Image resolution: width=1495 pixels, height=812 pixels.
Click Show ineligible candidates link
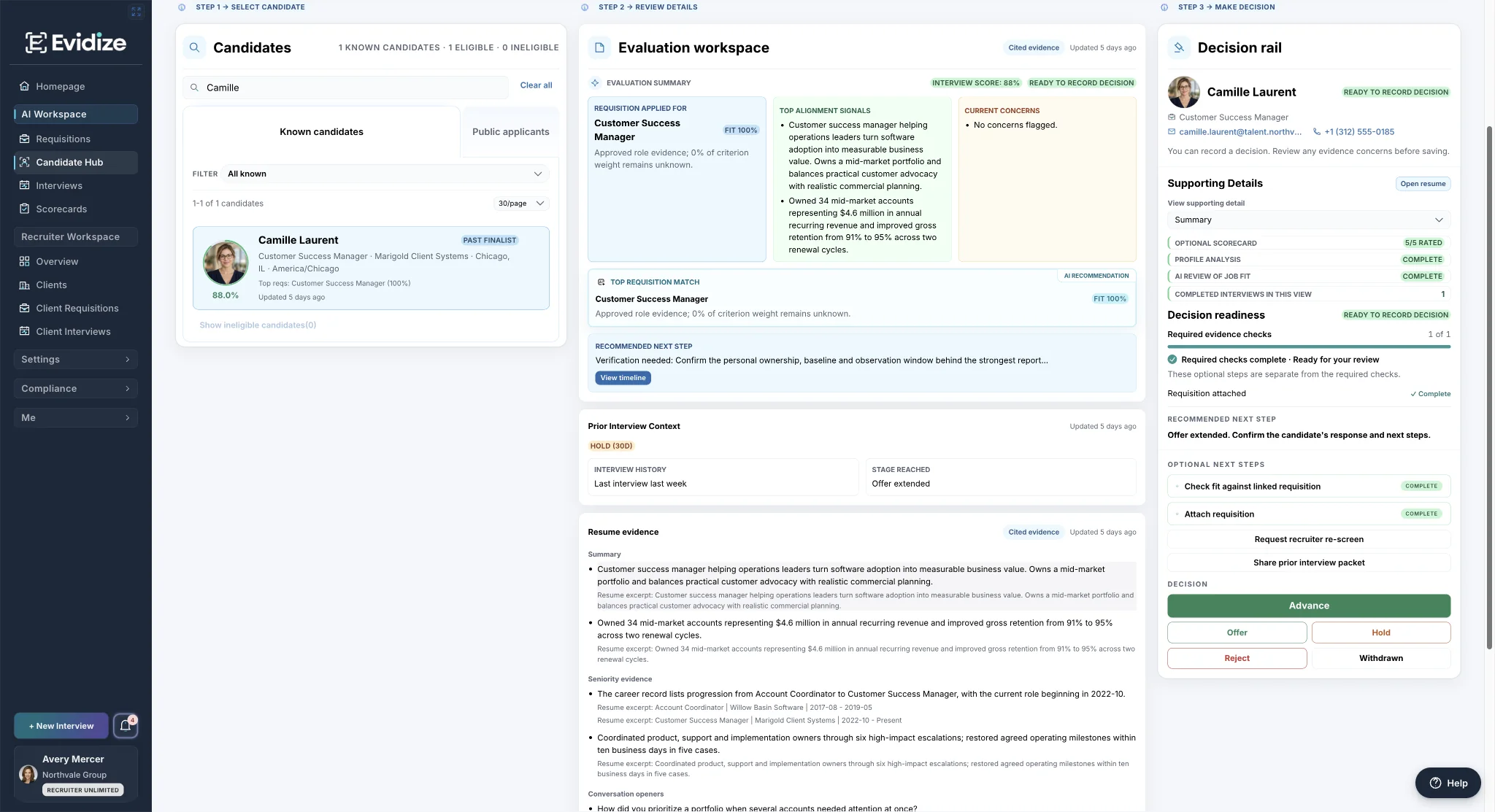pos(258,325)
